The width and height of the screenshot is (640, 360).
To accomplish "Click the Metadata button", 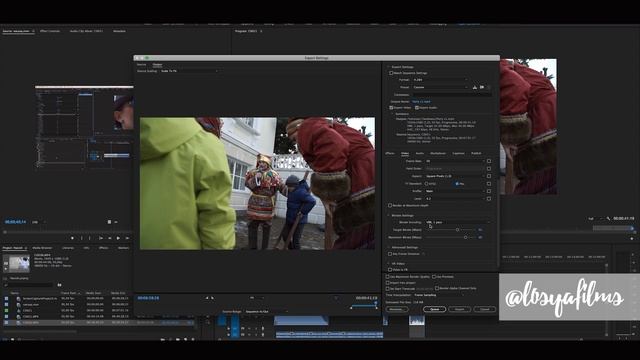I will pyautogui.click(x=396, y=309).
